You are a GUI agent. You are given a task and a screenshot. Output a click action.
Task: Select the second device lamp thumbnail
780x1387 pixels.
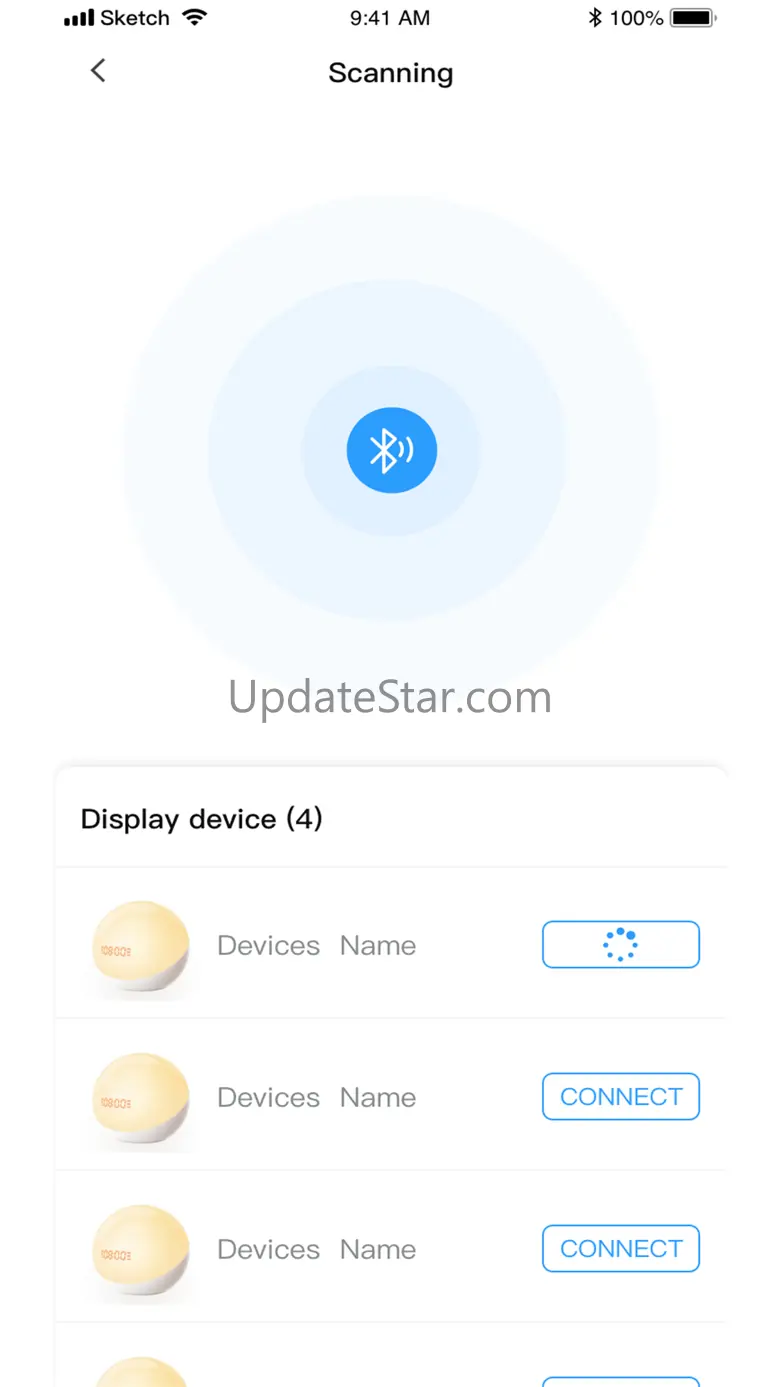coord(139,1098)
